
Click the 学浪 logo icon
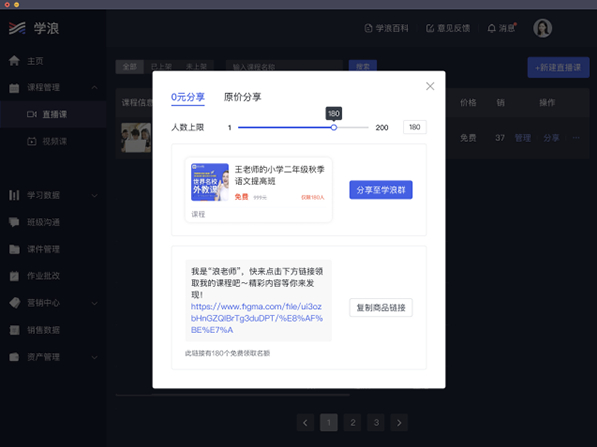pos(17,28)
